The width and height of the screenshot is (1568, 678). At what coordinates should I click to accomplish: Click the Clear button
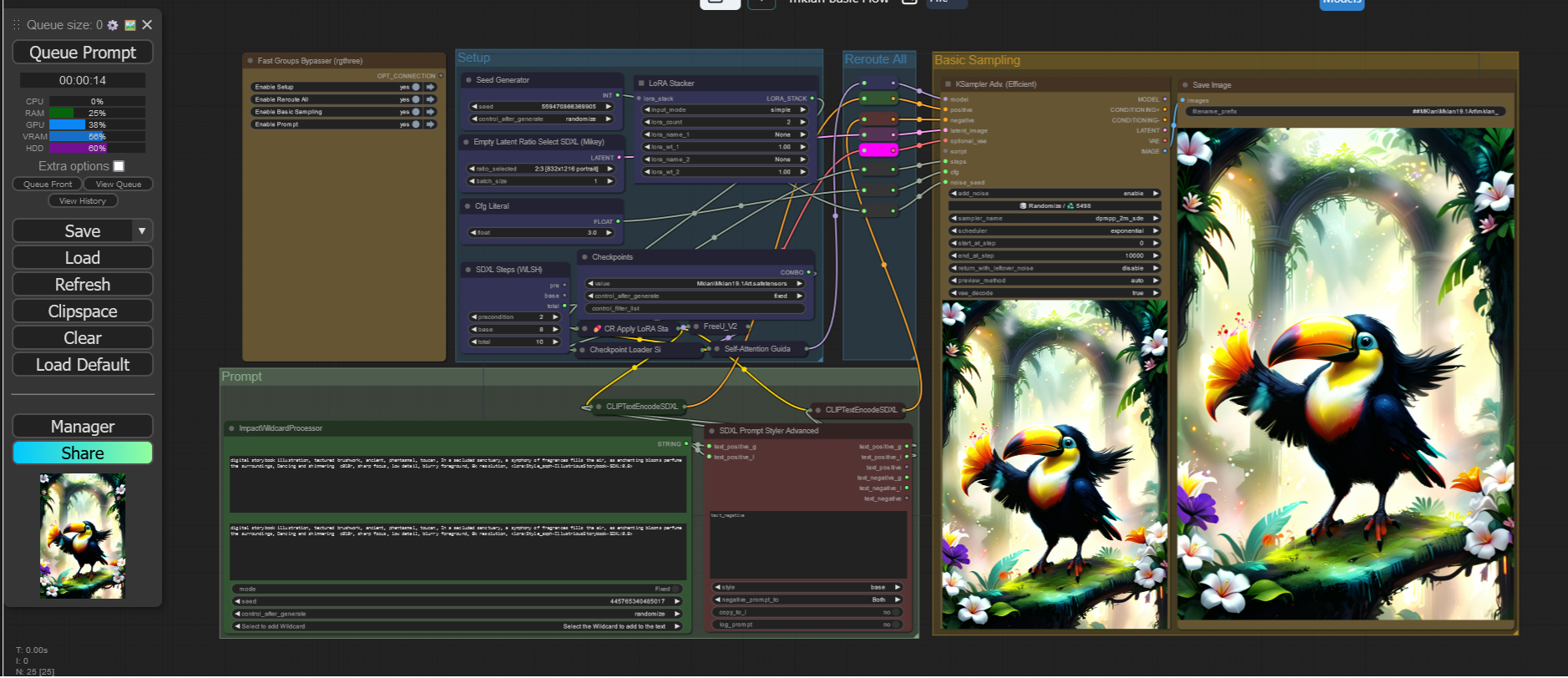pos(83,338)
